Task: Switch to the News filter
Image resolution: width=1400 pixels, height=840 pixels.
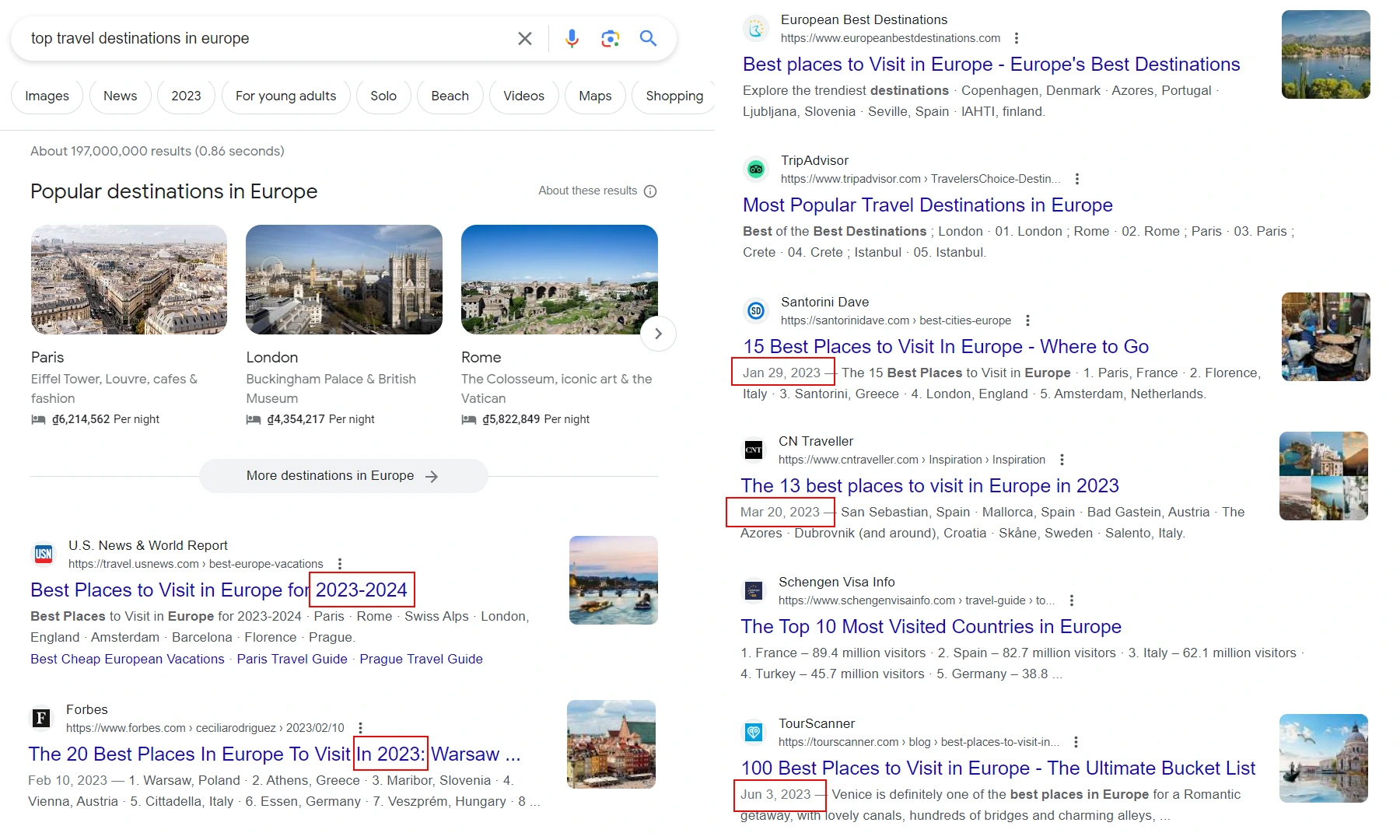Action: (x=120, y=96)
